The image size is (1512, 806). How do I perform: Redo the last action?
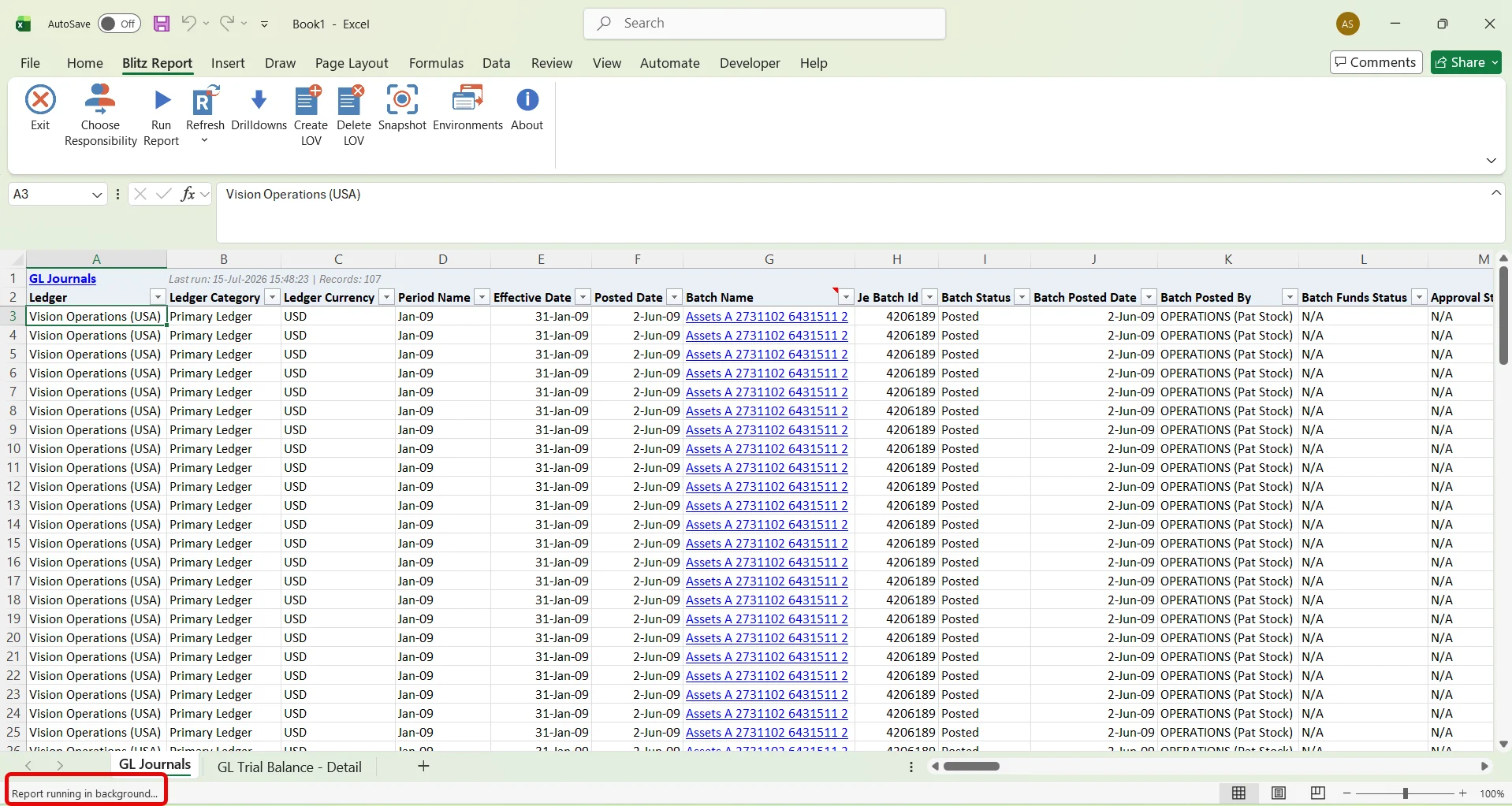[x=227, y=24]
